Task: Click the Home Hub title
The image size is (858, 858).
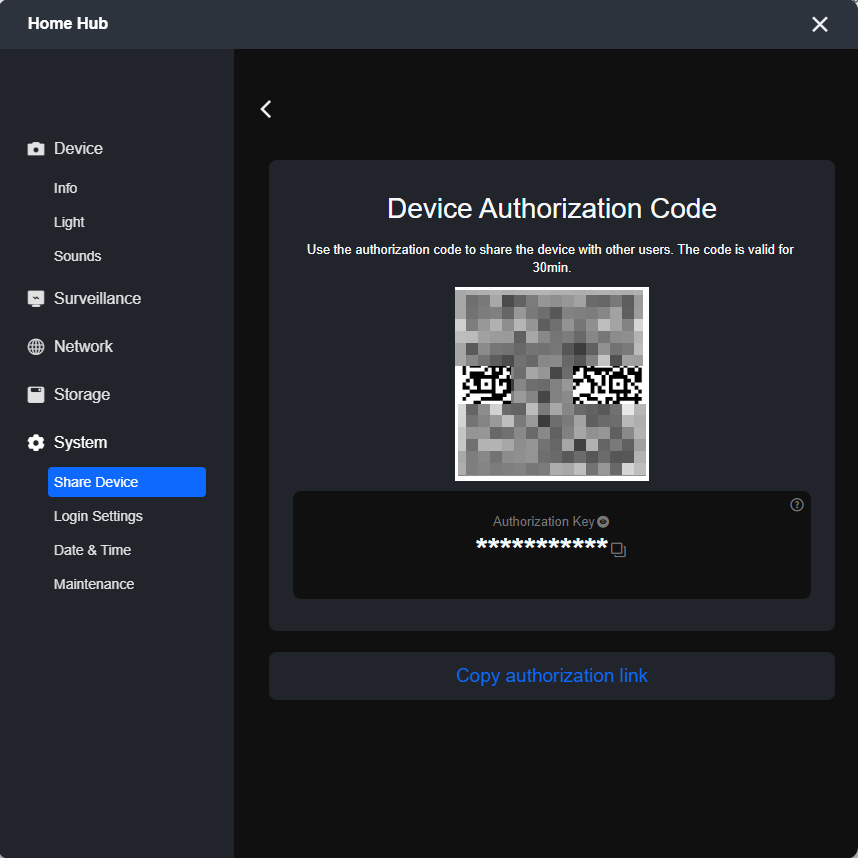Action: pyautogui.click(x=68, y=24)
